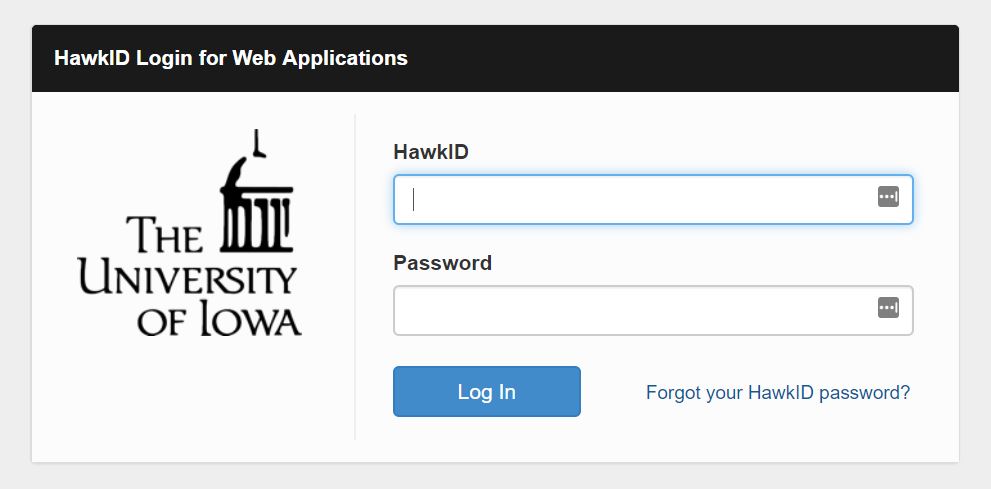Open the Forgot your HawkID password link
This screenshot has width=991, height=489.
click(x=777, y=392)
